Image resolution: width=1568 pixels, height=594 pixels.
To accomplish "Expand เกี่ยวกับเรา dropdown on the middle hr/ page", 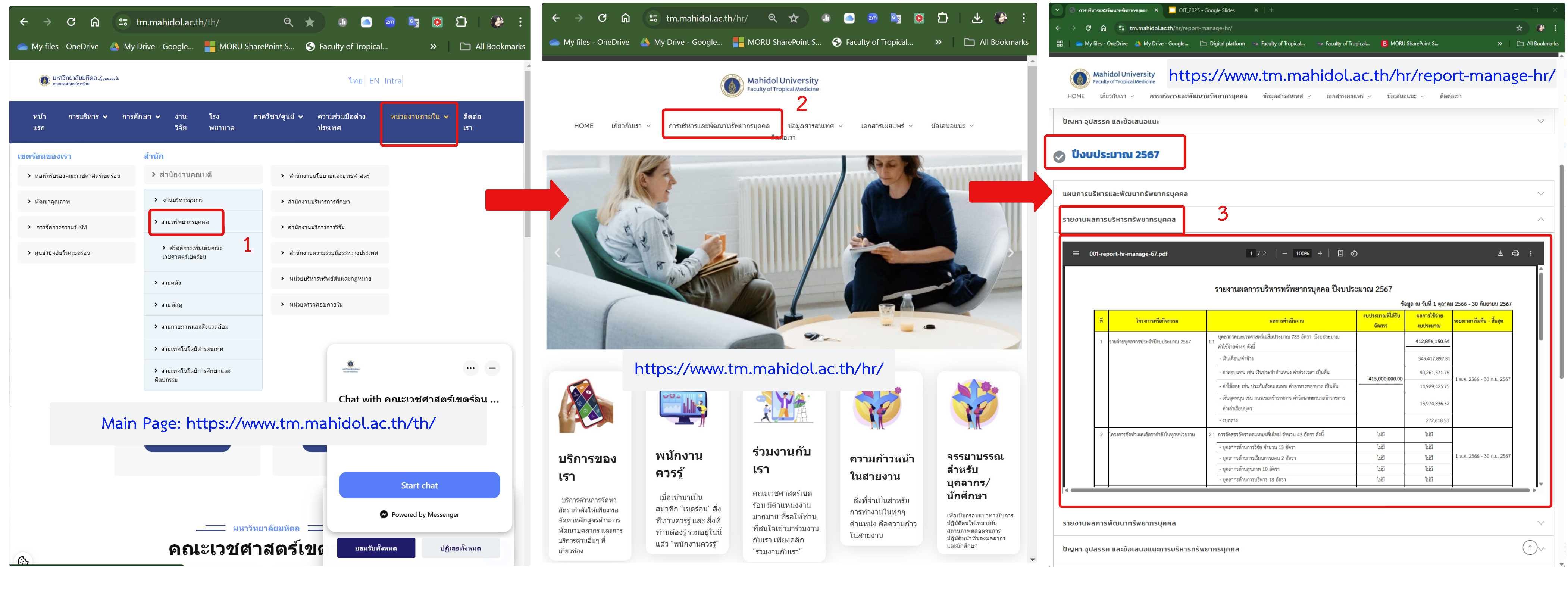I will (631, 126).
